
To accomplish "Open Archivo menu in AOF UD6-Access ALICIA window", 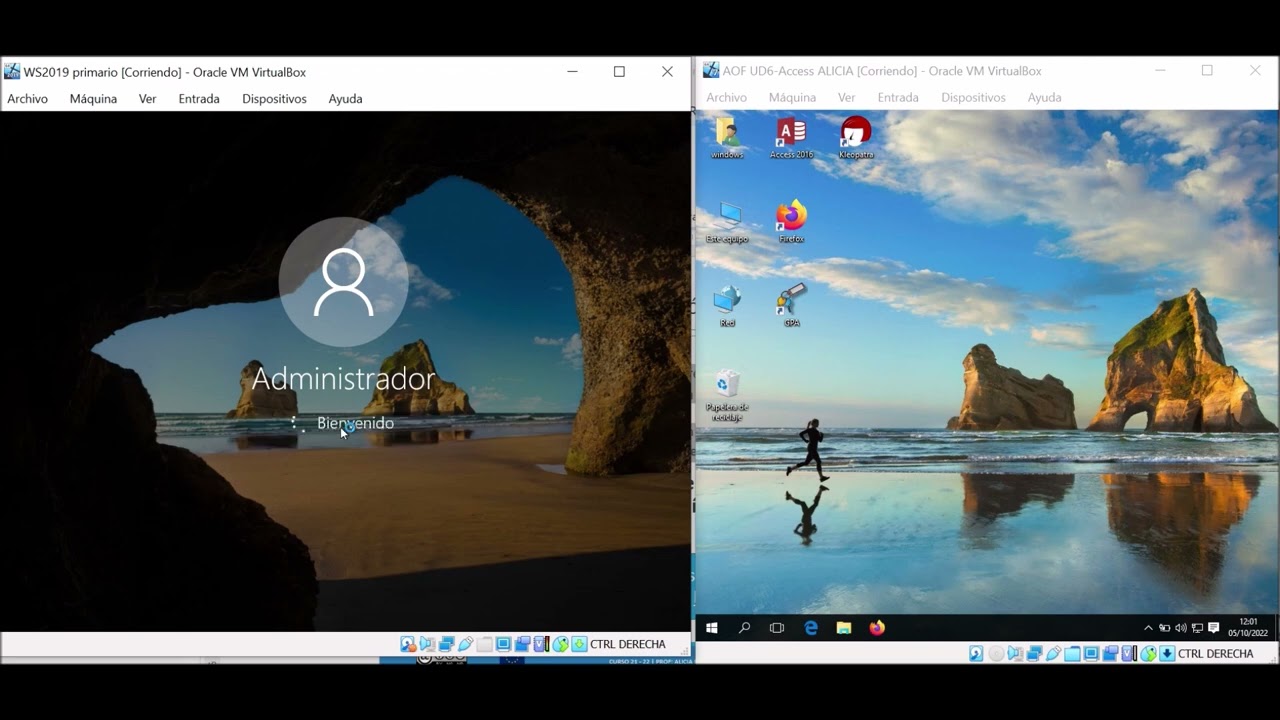I will point(726,97).
